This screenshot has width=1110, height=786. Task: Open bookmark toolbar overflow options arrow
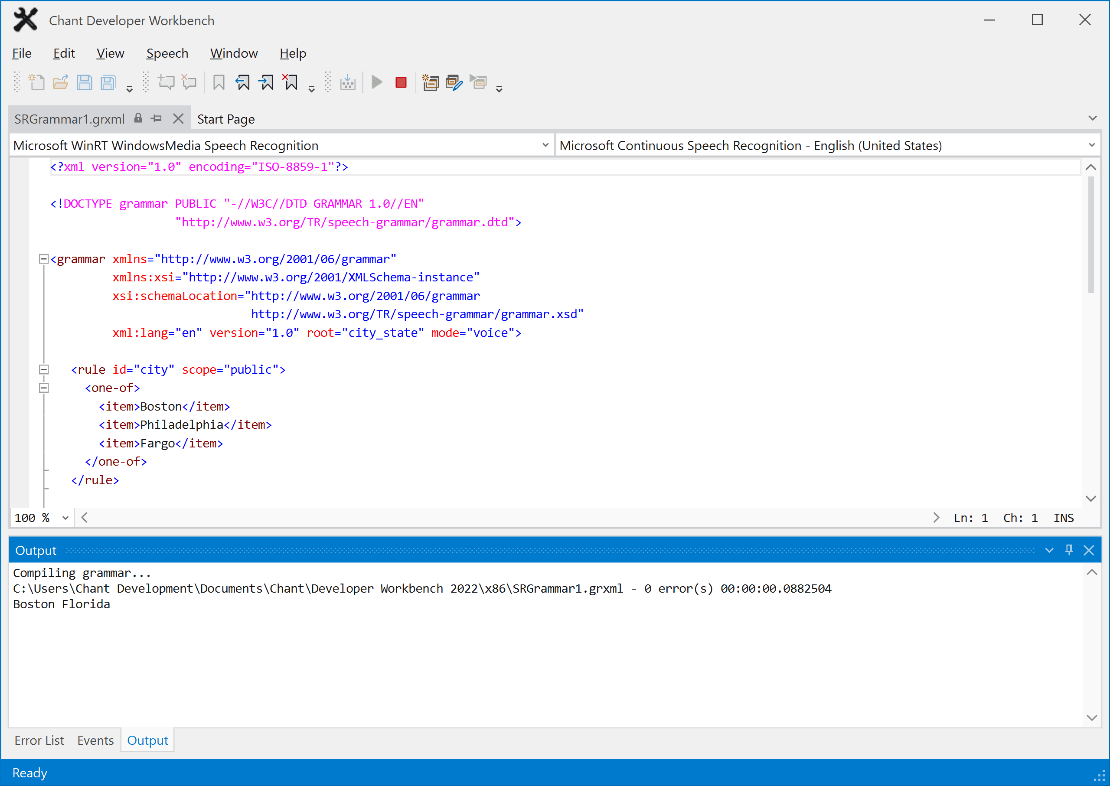pyautogui.click(x=311, y=89)
